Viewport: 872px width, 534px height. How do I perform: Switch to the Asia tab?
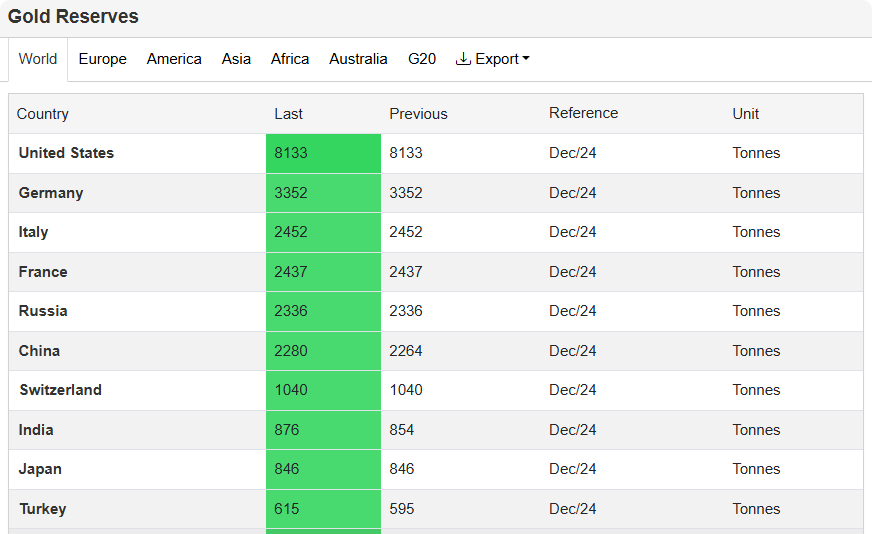coord(236,59)
